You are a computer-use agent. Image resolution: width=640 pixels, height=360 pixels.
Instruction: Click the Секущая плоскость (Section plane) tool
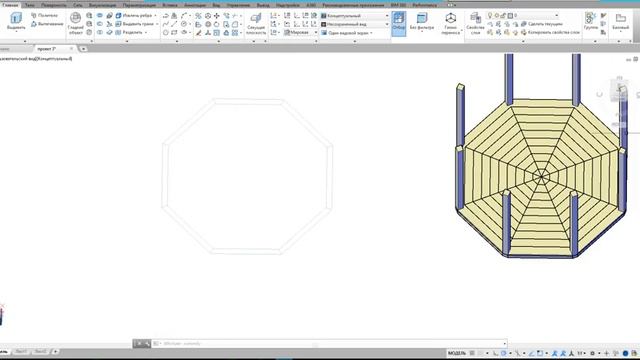(x=256, y=23)
